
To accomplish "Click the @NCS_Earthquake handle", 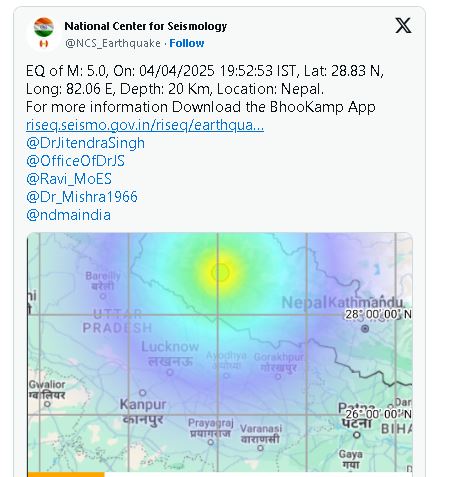I will pyautogui.click(x=113, y=43).
